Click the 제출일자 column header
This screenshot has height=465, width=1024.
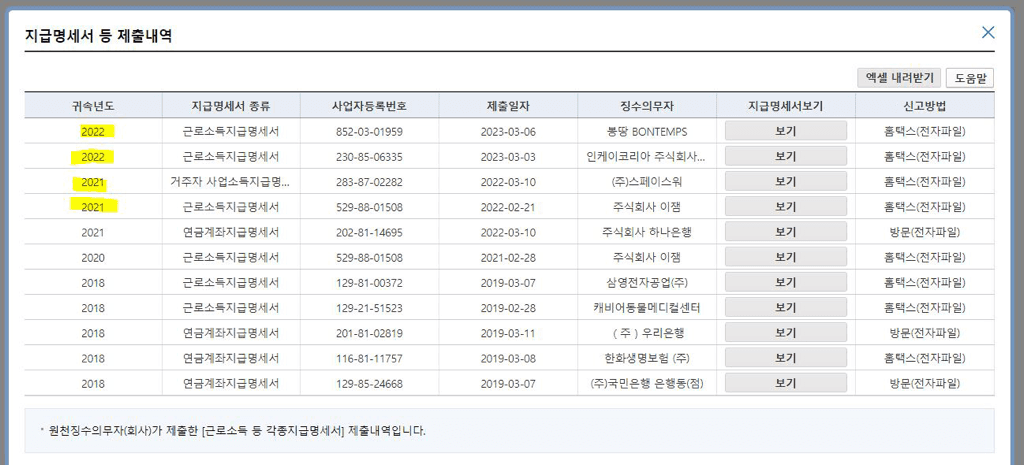[508, 106]
